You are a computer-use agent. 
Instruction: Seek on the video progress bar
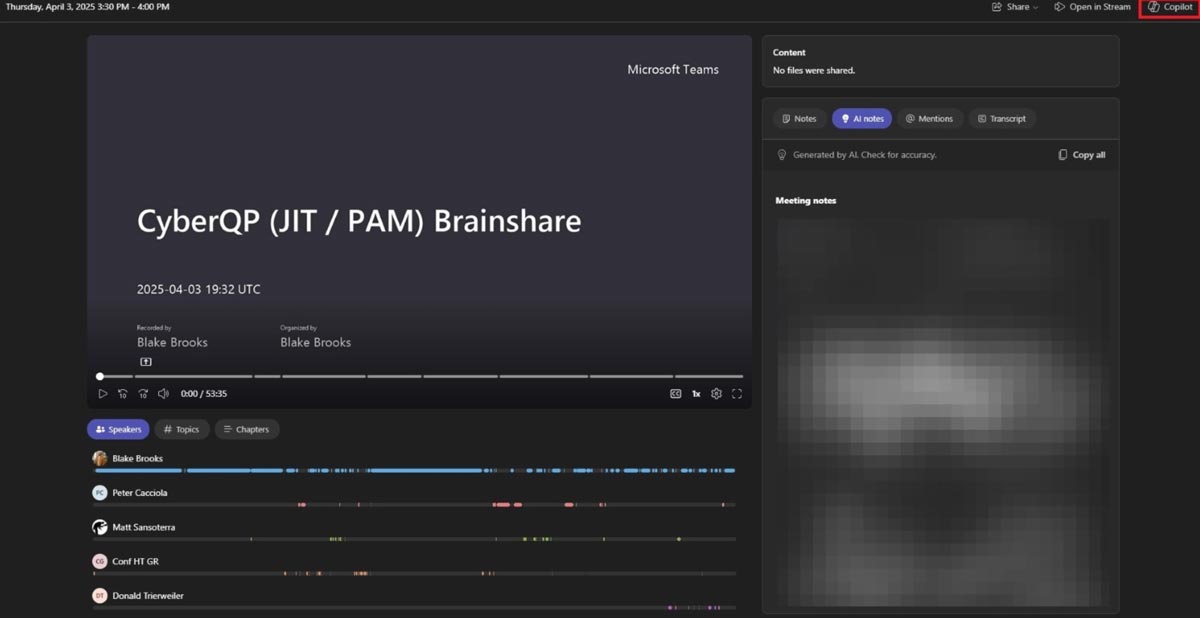coord(421,376)
